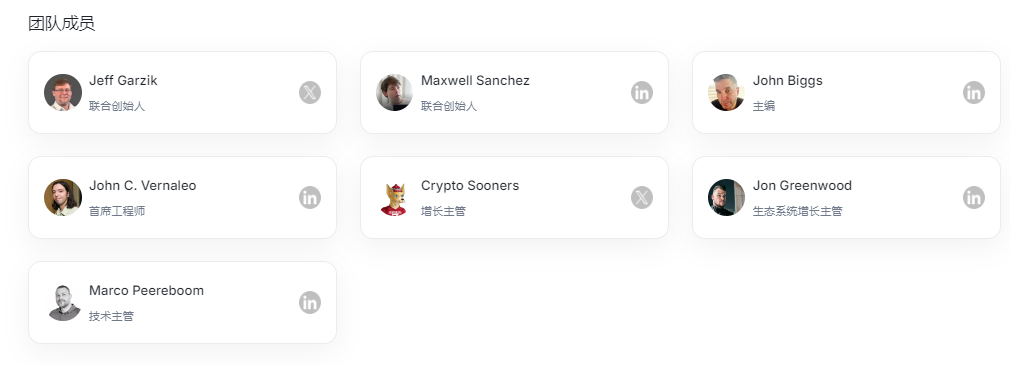Click Jeff Garzik's avatar photo
Image resolution: width=1010 pixels, height=365 pixels.
click(x=63, y=93)
